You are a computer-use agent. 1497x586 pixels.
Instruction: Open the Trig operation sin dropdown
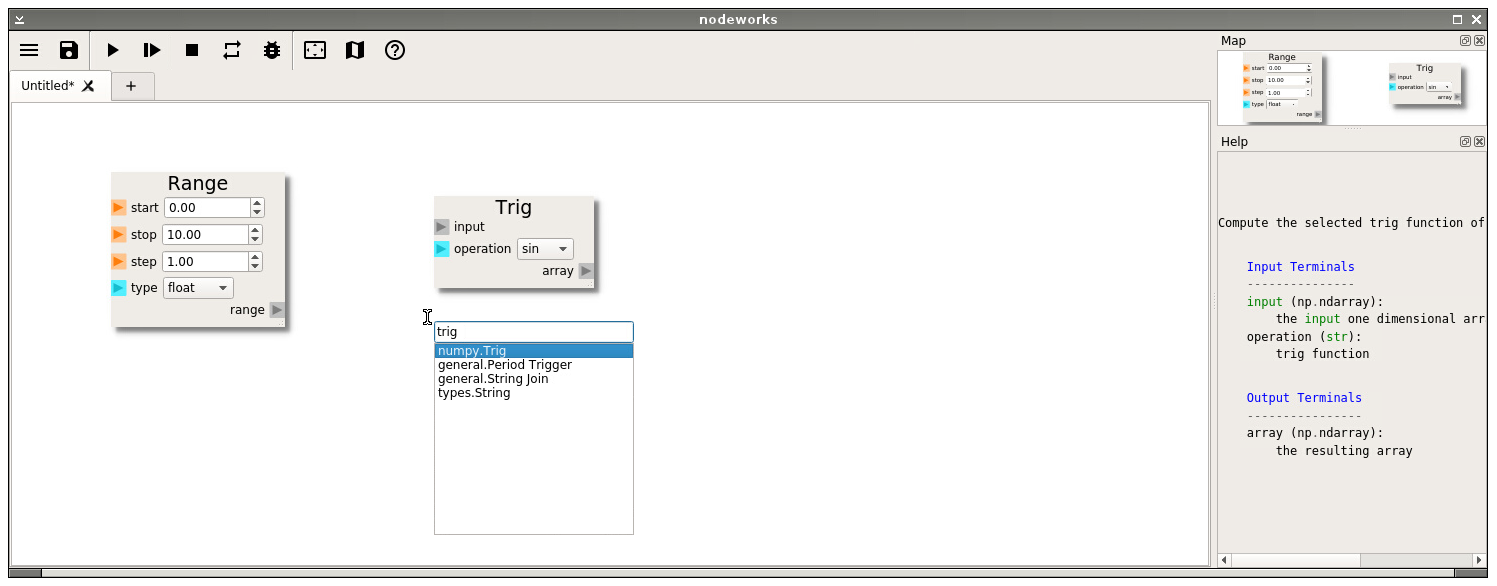pyautogui.click(x=545, y=249)
